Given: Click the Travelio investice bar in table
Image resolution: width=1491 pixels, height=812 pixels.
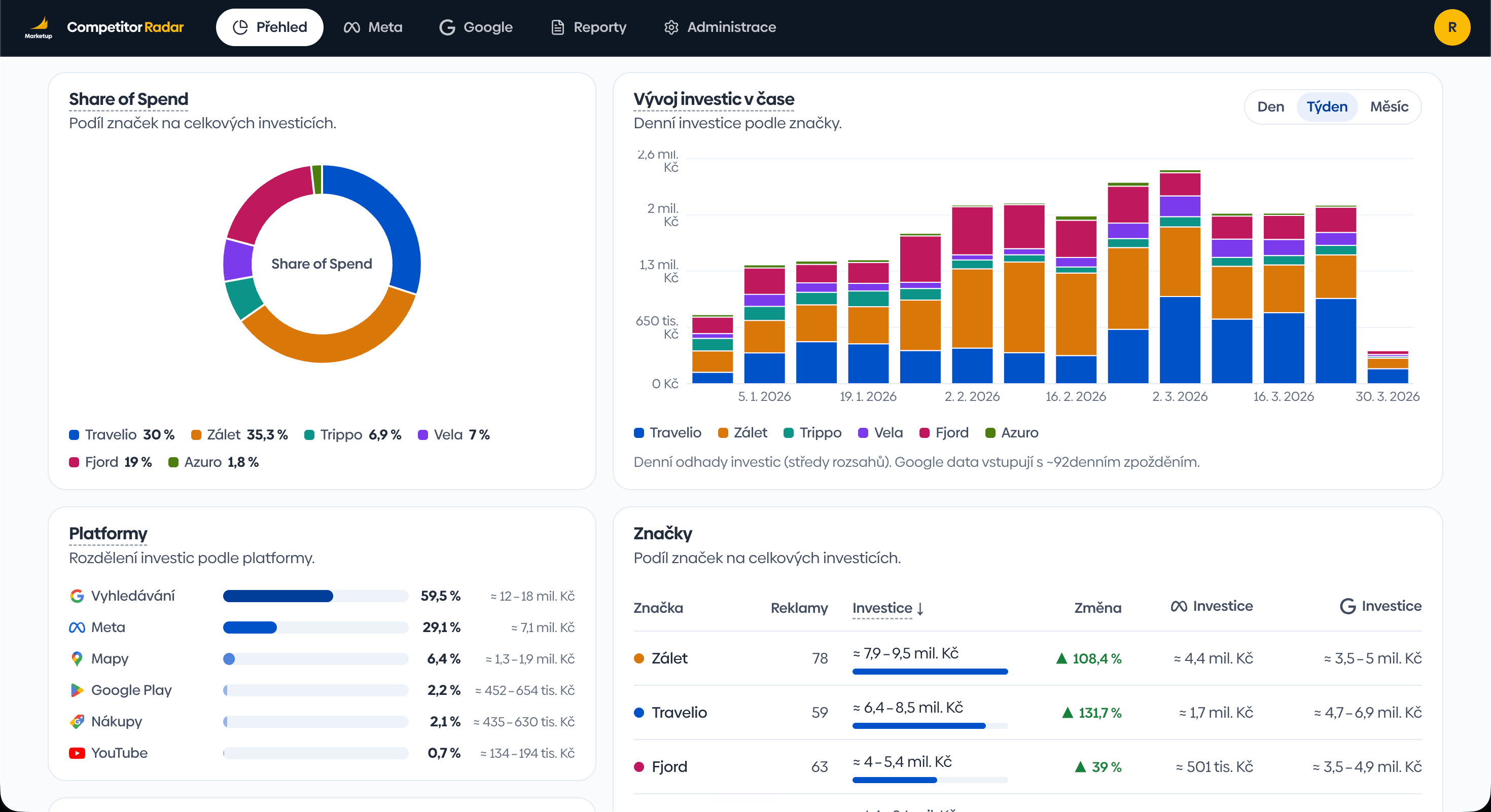Looking at the screenshot, I should [x=930, y=726].
